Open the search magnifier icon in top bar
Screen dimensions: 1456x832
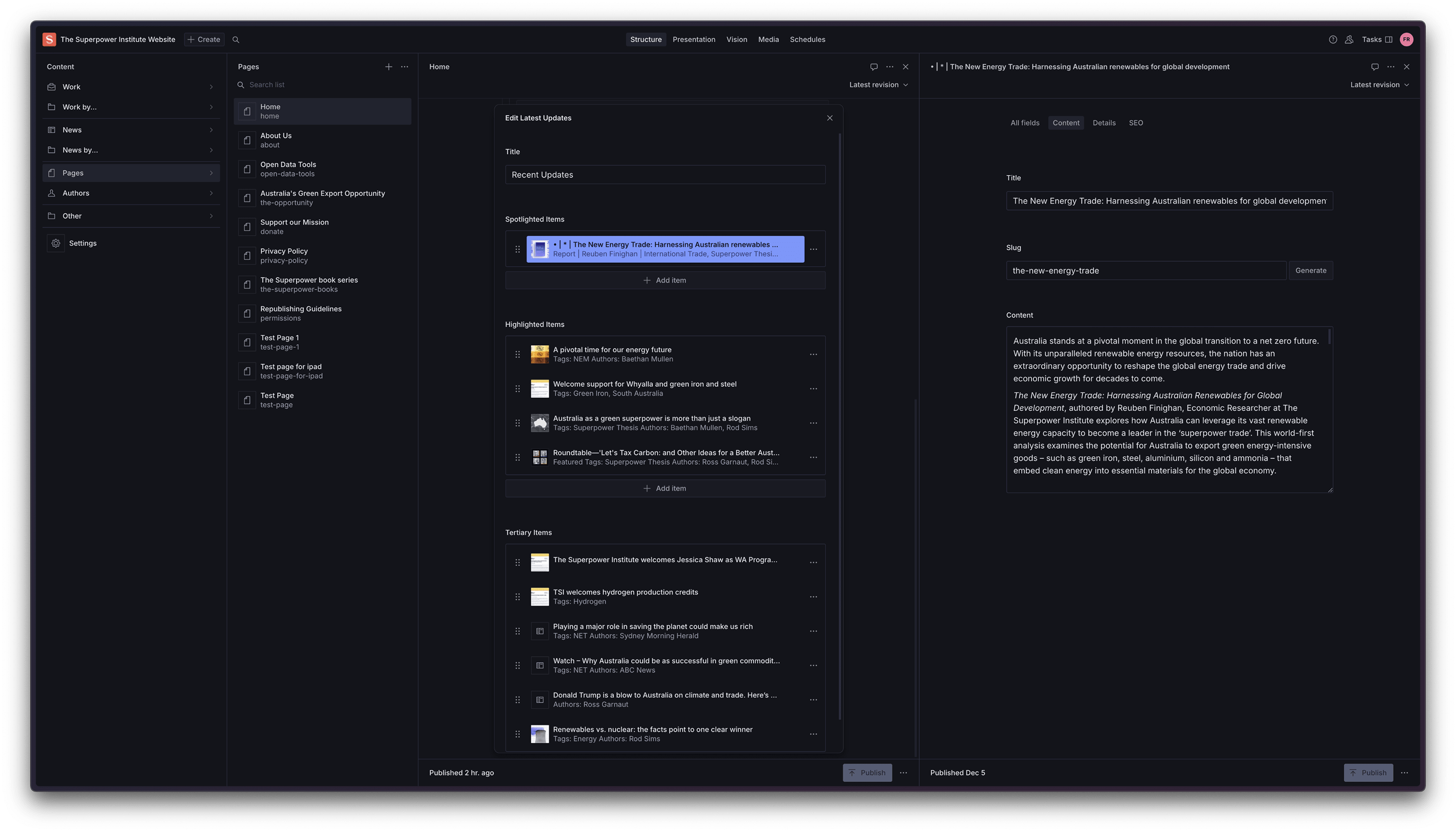pyautogui.click(x=236, y=39)
